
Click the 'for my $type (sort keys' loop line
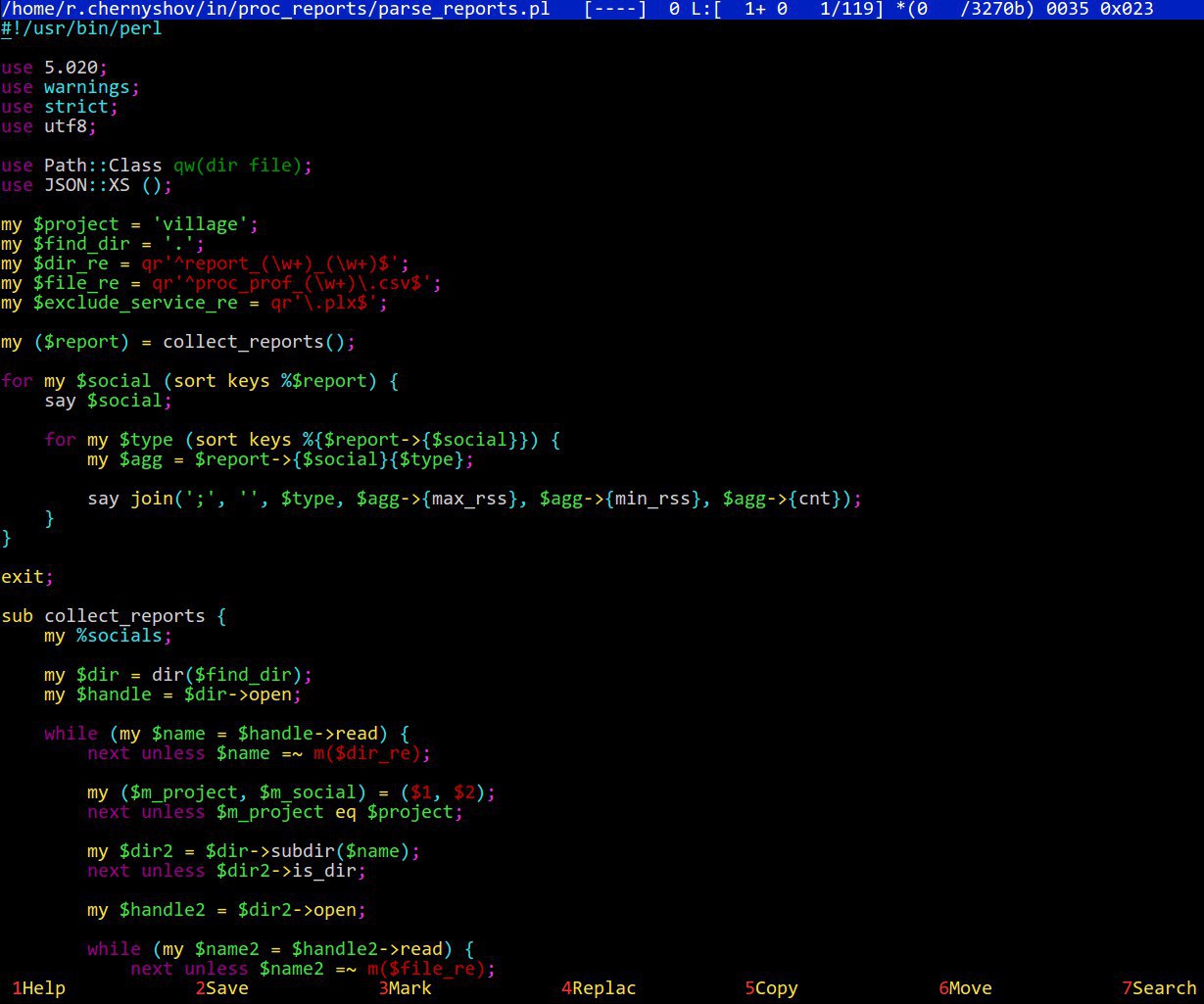coord(303,440)
